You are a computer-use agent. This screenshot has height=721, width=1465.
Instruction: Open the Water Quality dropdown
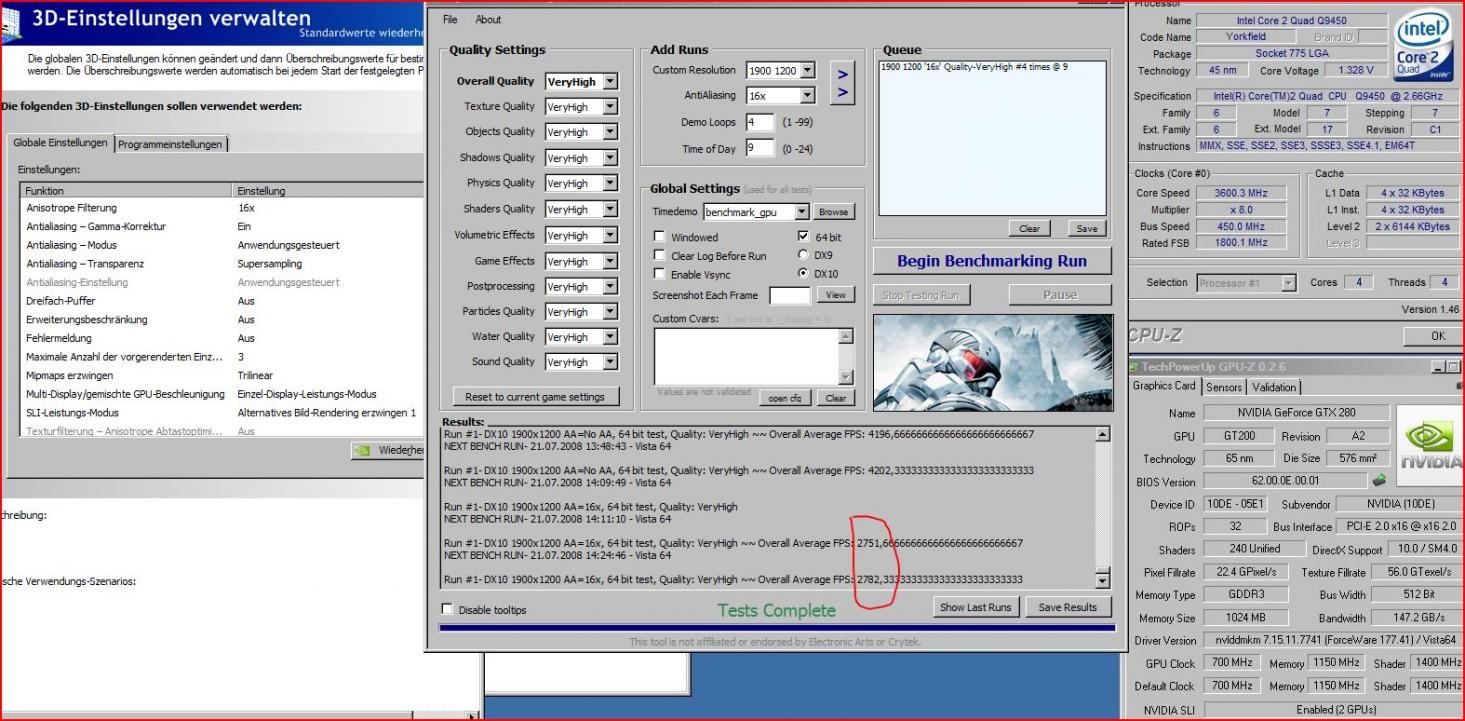pos(610,337)
